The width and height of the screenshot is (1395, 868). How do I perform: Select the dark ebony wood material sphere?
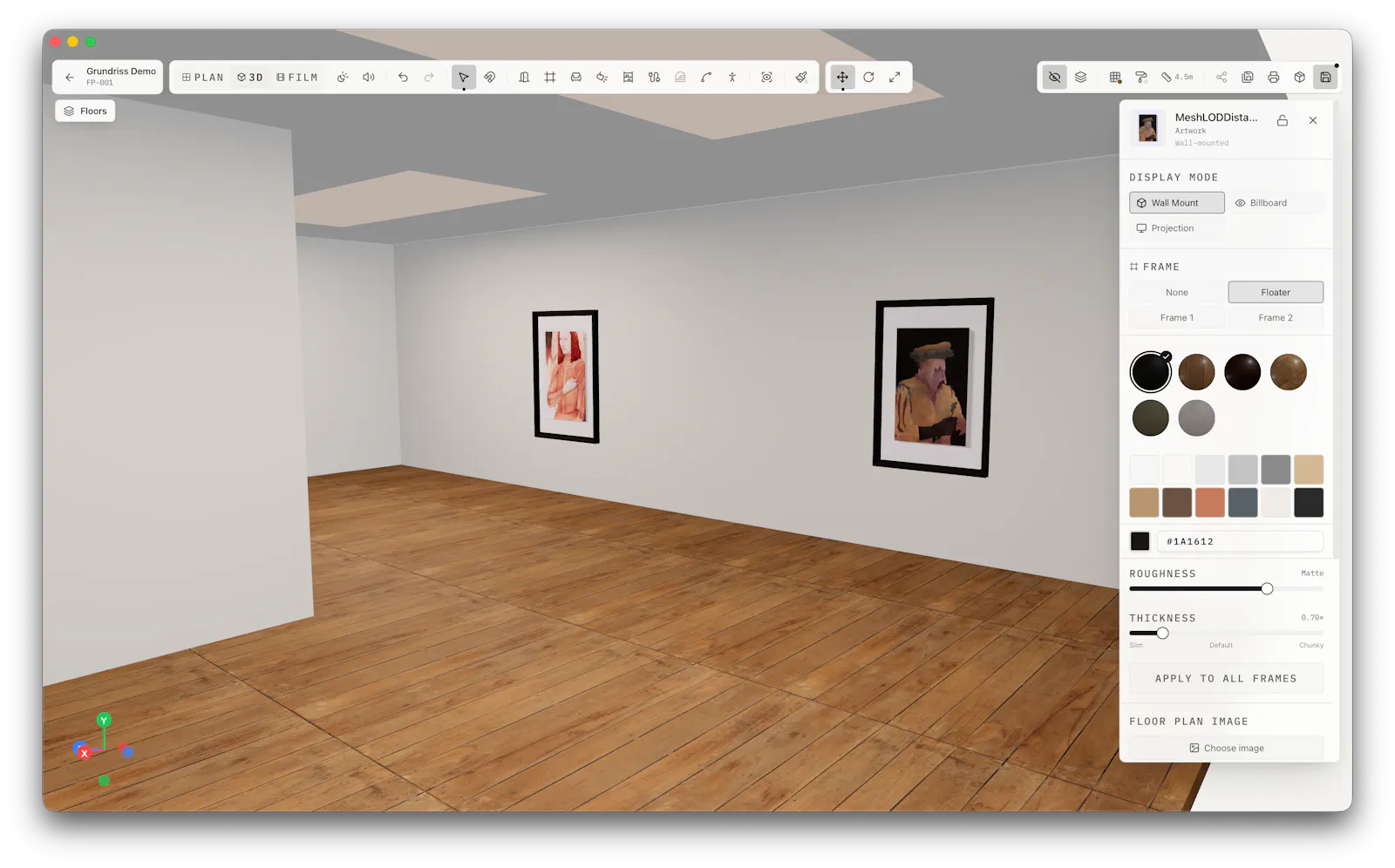pyautogui.click(x=1242, y=372)
